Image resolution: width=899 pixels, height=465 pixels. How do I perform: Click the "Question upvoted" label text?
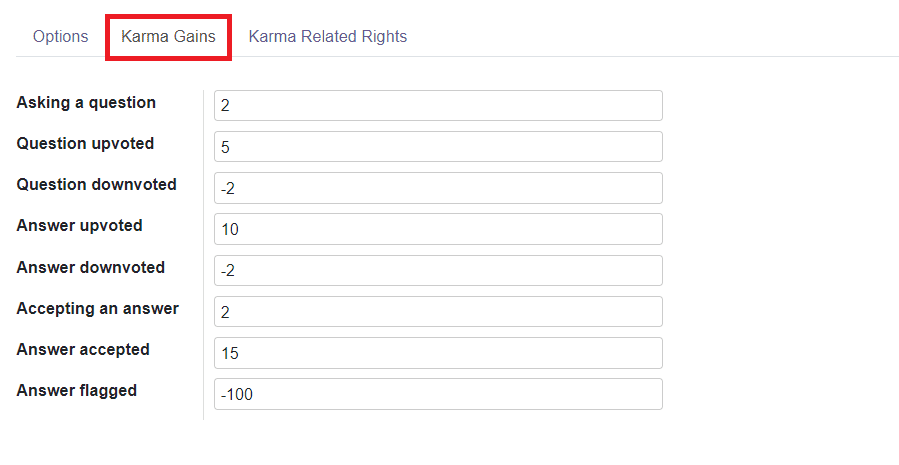(85, 144)
